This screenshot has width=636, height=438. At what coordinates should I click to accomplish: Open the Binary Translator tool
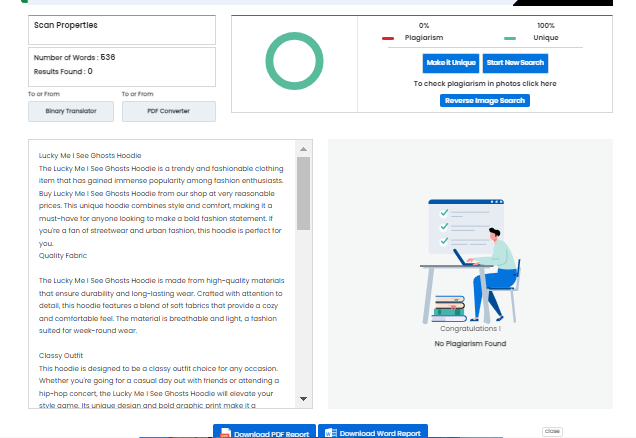click(71, 111)
